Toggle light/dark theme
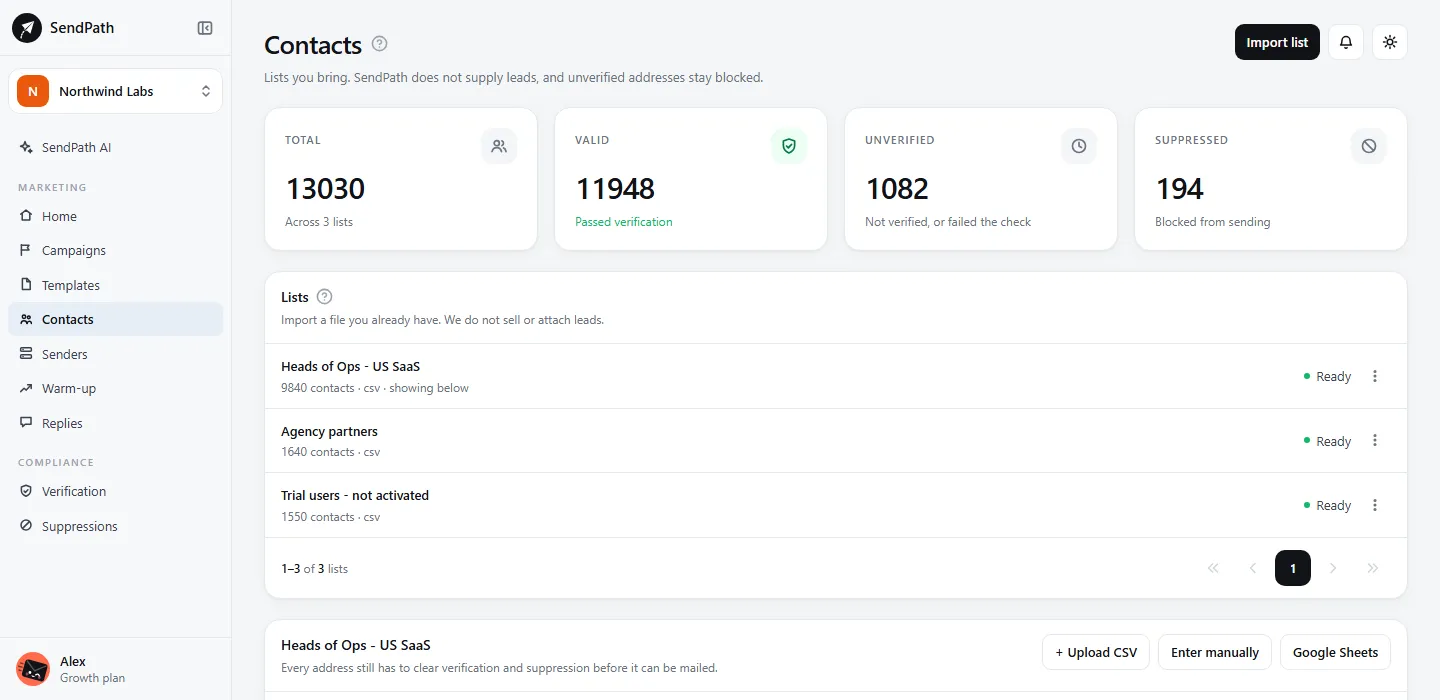This screenshot has width=1440, height=700. 1390,42
